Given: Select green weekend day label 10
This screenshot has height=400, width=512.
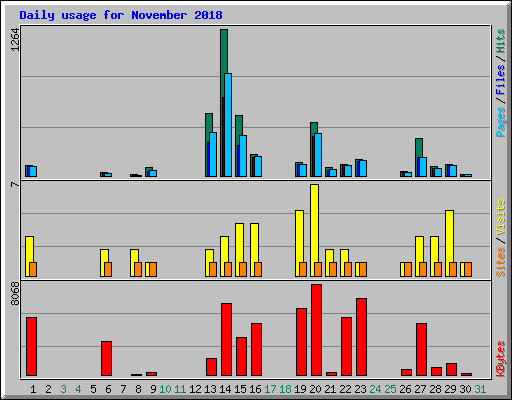Looking at the screenshot, I should click(165, 389).
